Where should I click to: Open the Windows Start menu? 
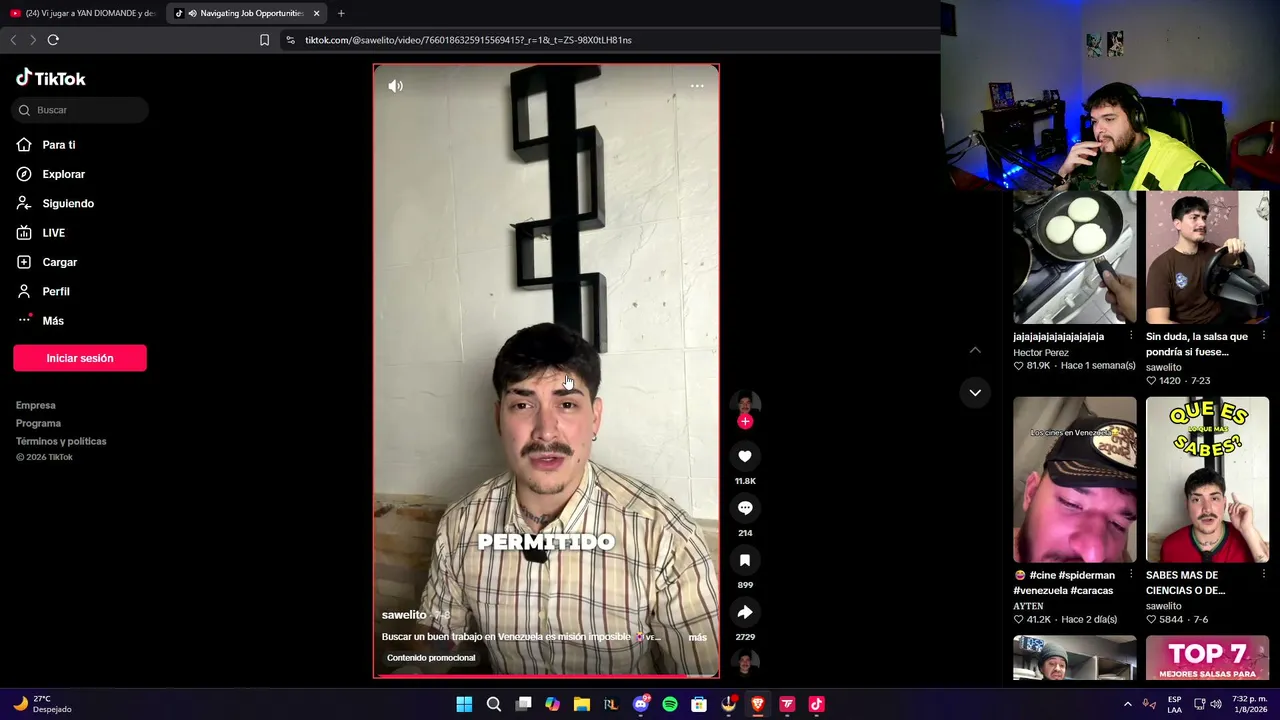(464, 704)
